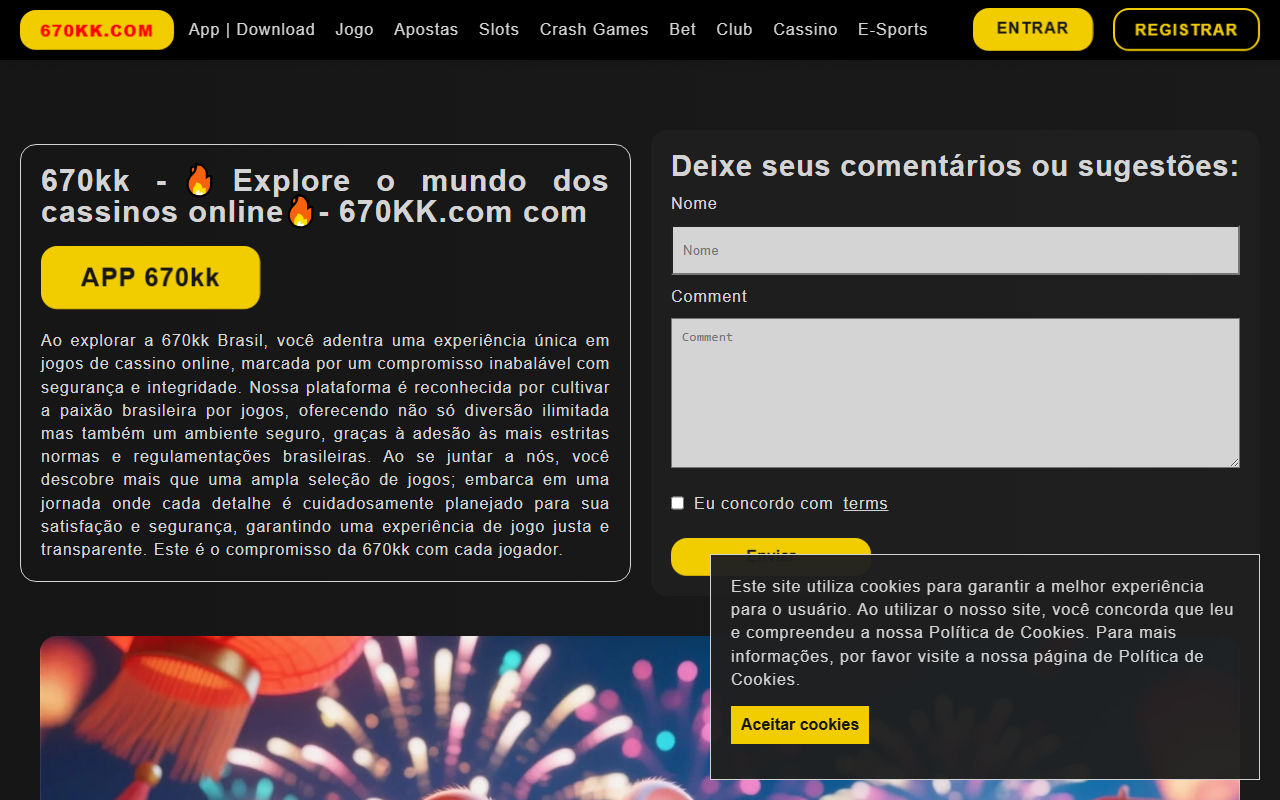Screen dimensions: 1280x800
Task: Open Crash Games from the navigation
Action: (594, 30)
